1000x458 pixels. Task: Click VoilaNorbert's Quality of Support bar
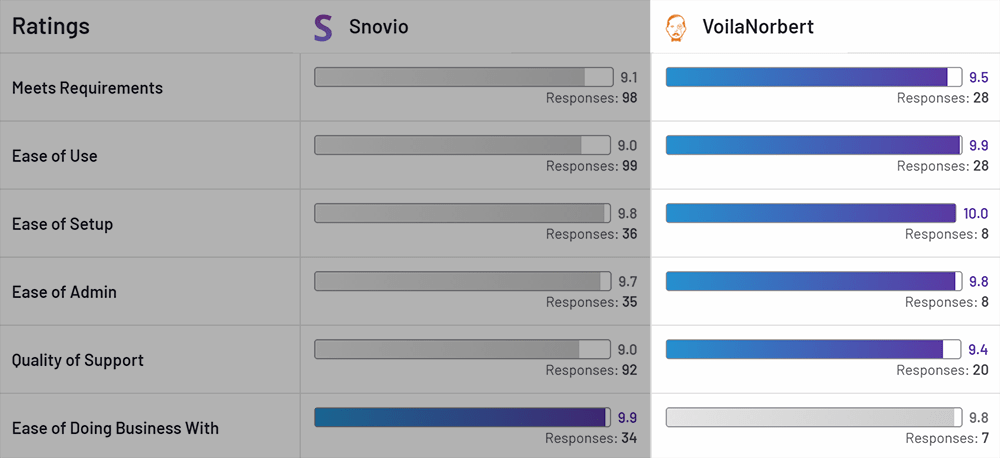[x=814, y=349]
